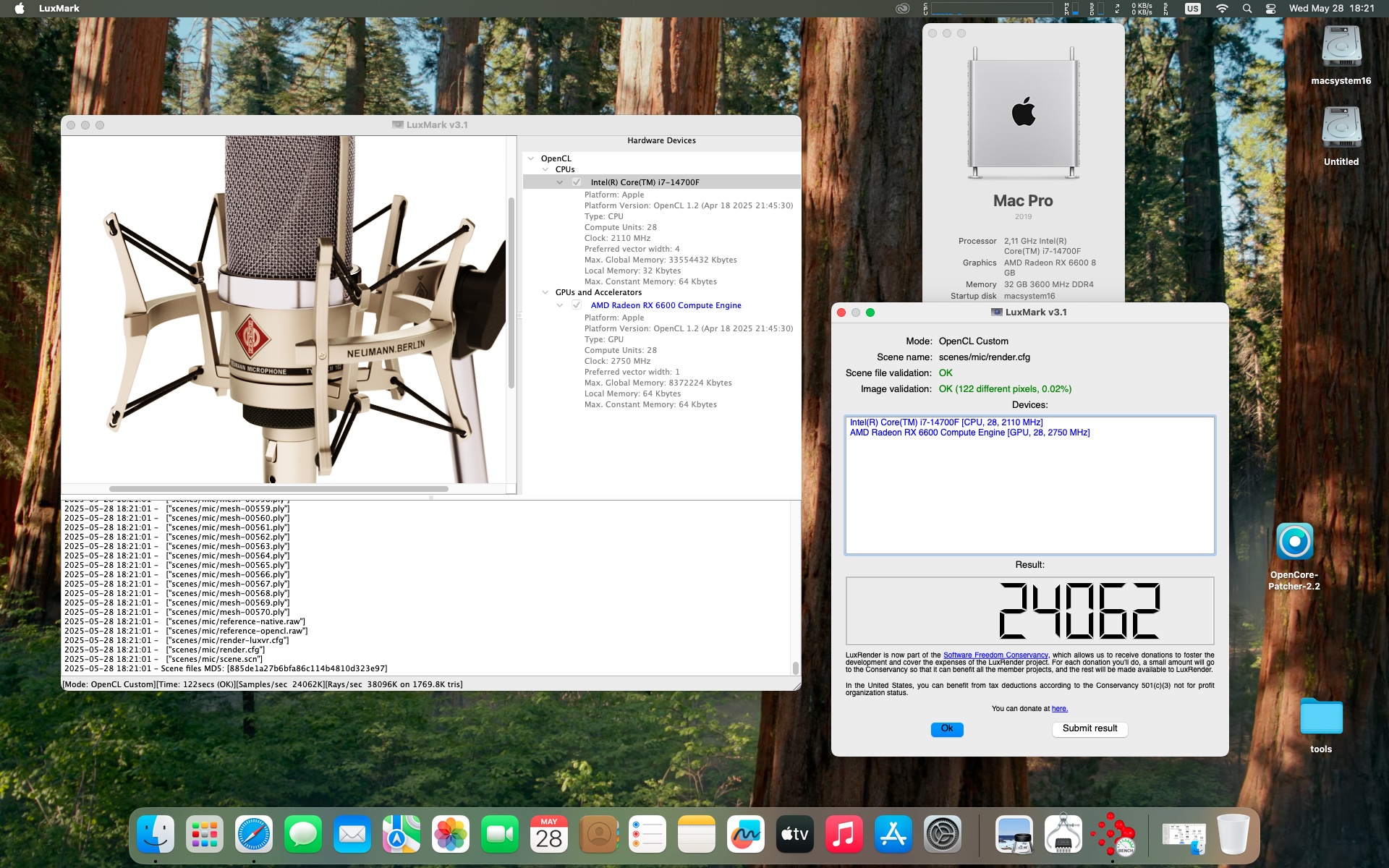Open Reminders app in the Dock
1389x868 pixels.
pyautogui.click(x=647, y=835)
